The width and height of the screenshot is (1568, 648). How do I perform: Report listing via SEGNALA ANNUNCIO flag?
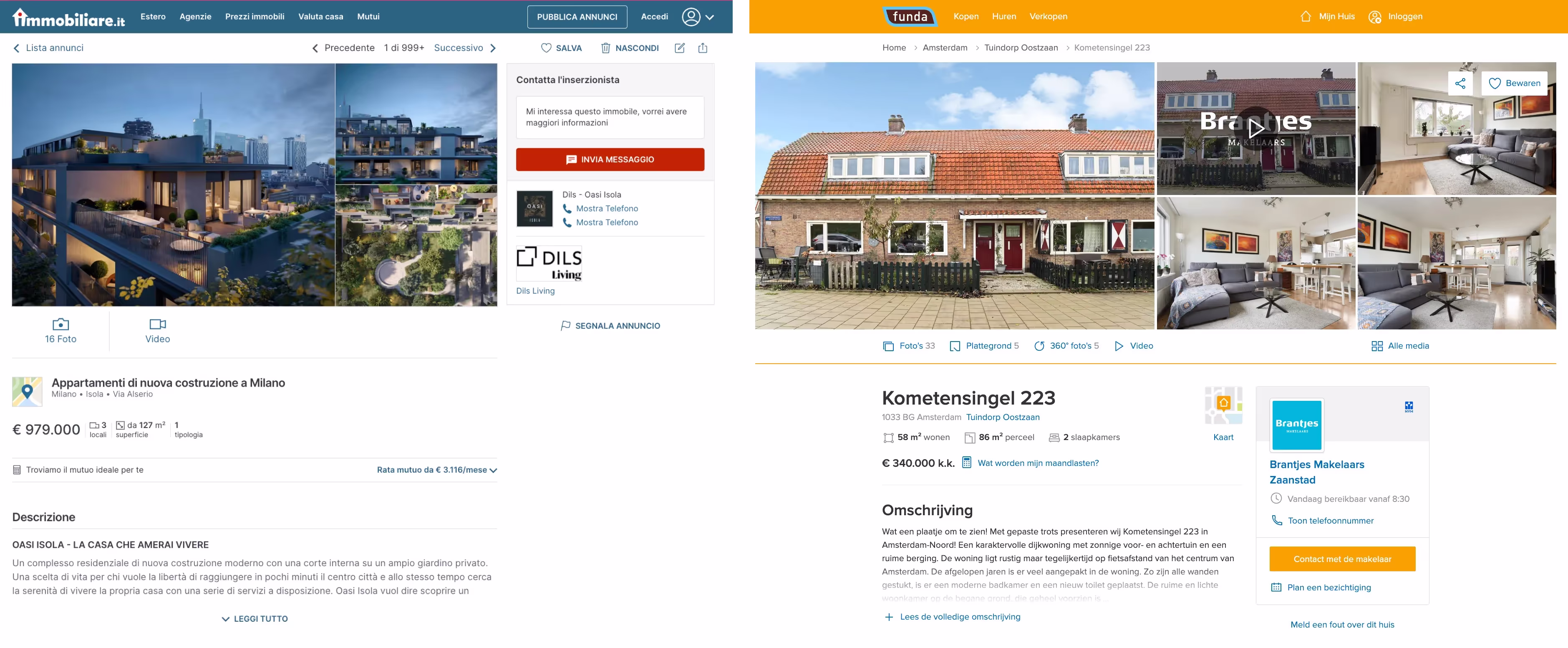[x=610, y=326]
